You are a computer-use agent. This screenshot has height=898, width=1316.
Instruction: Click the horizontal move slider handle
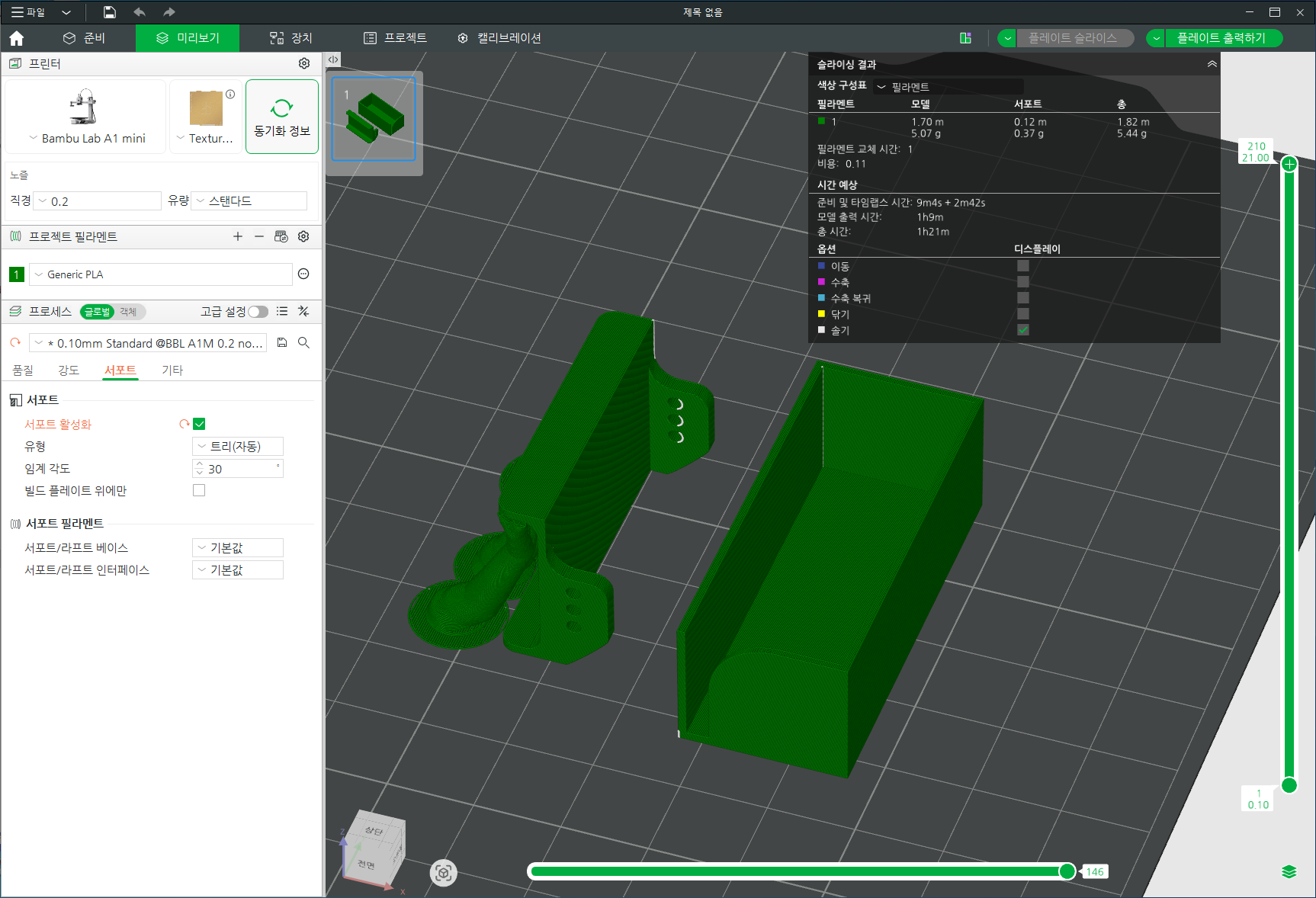point(1067,871)
